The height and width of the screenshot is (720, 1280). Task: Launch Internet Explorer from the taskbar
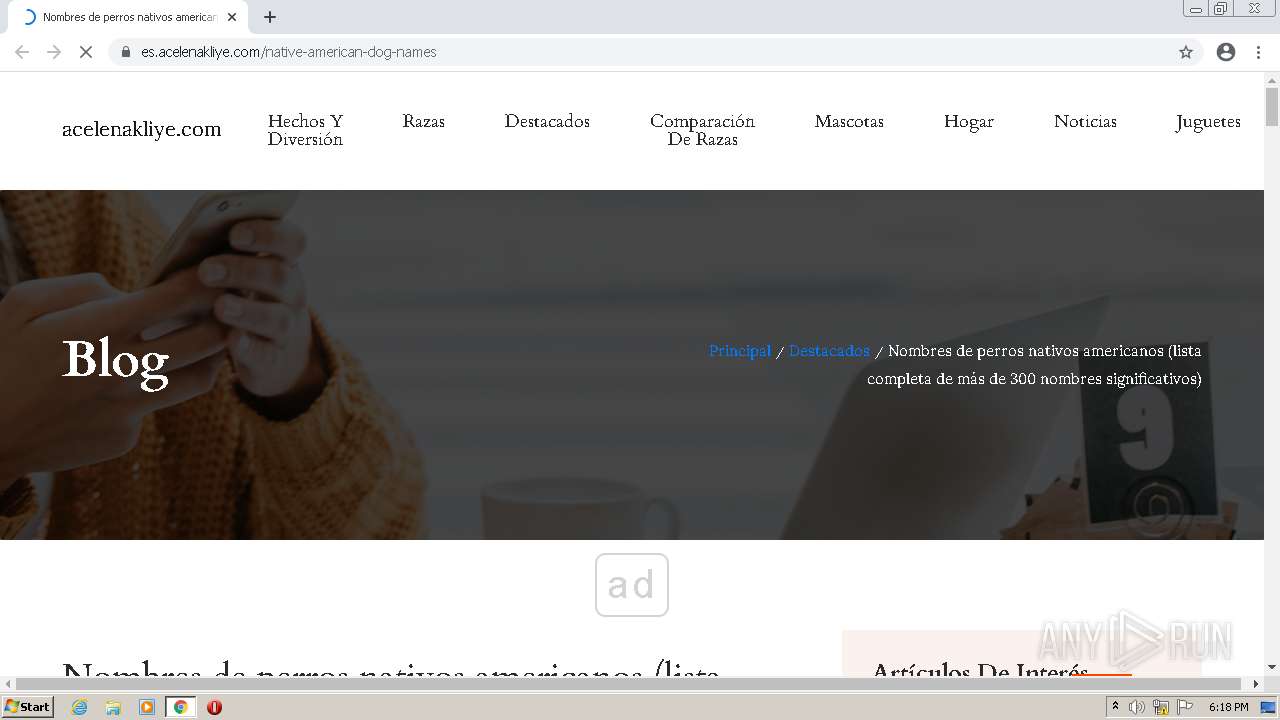79,707
